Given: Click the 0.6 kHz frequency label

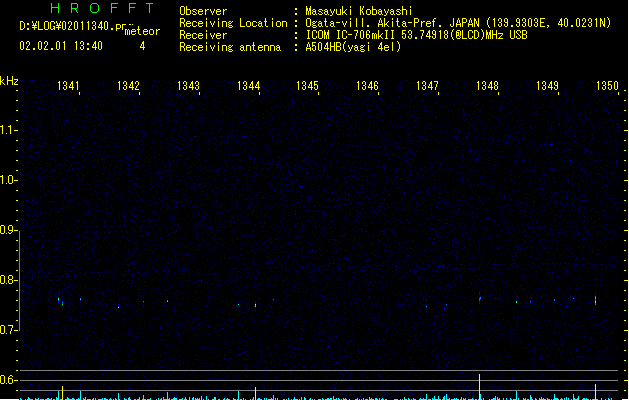Looking at the screenshot, I should tap(7, 380).
